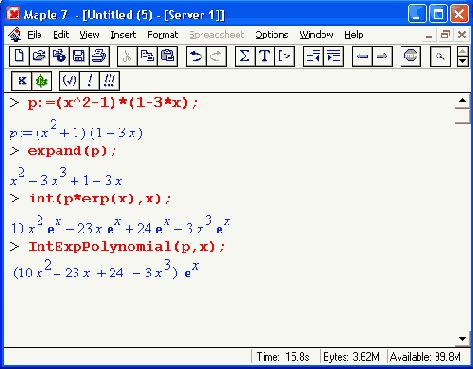The image size is (473, 369).
Task: Undo the last action with the Undo arrow
Action: tap(196, 56)
